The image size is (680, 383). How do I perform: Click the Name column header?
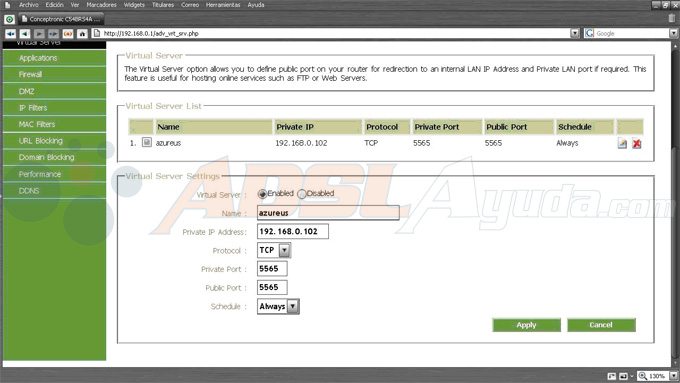click(214, 127)
